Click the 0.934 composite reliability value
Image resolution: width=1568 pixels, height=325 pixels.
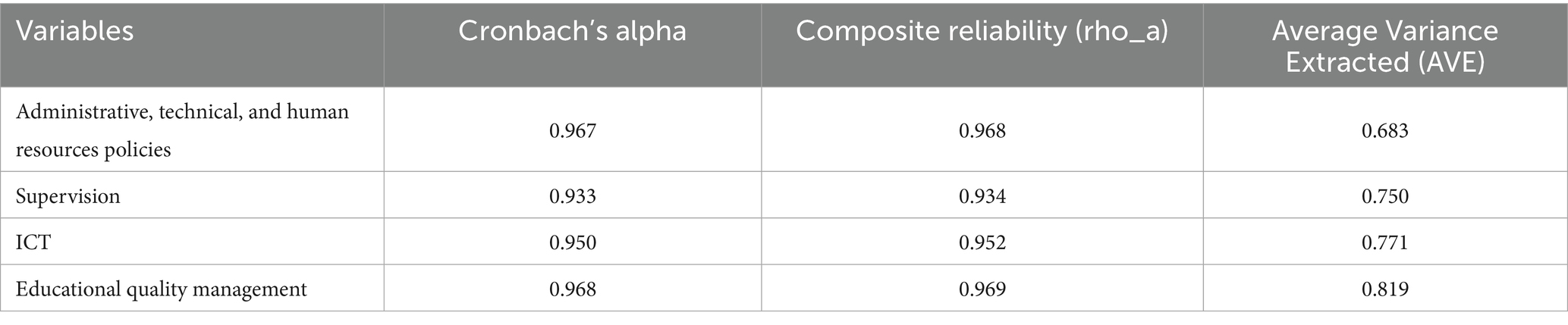point(982,196)
